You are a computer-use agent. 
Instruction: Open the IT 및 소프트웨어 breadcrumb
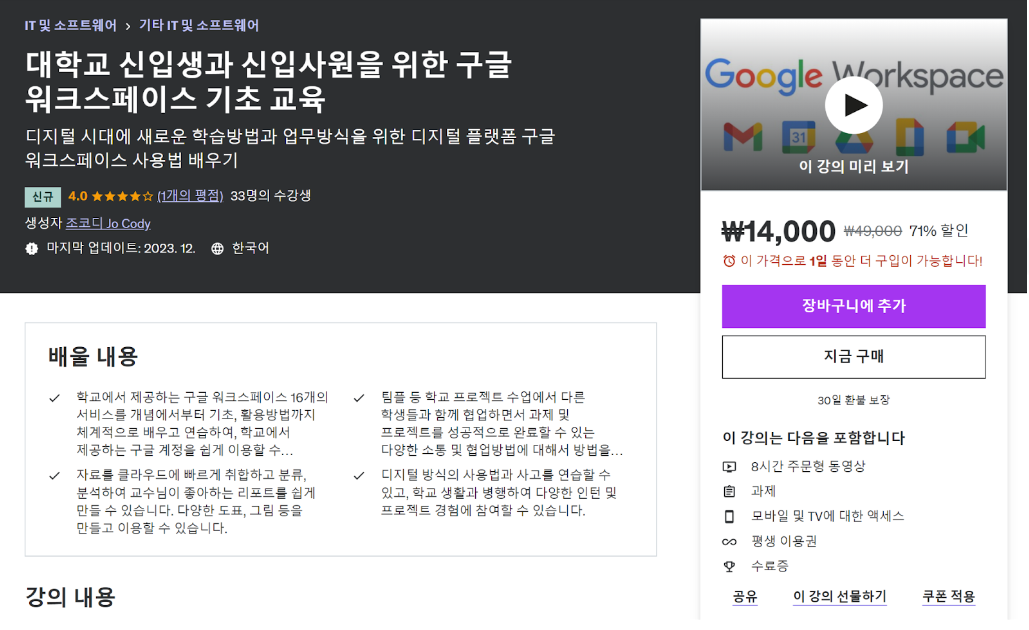pyautogui.click(x=70, y=26)
